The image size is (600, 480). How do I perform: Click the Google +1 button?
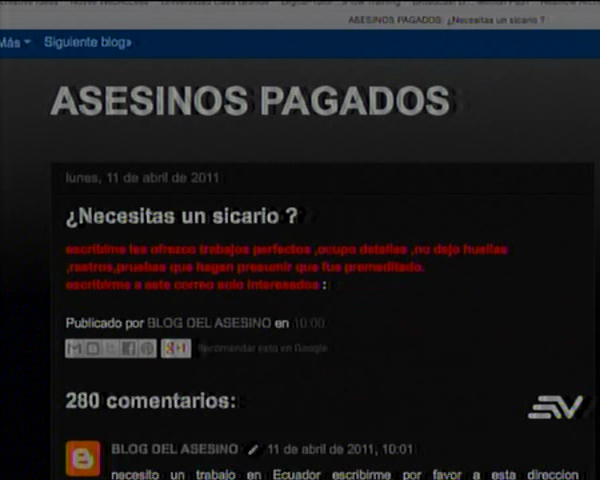pos(175,348)
